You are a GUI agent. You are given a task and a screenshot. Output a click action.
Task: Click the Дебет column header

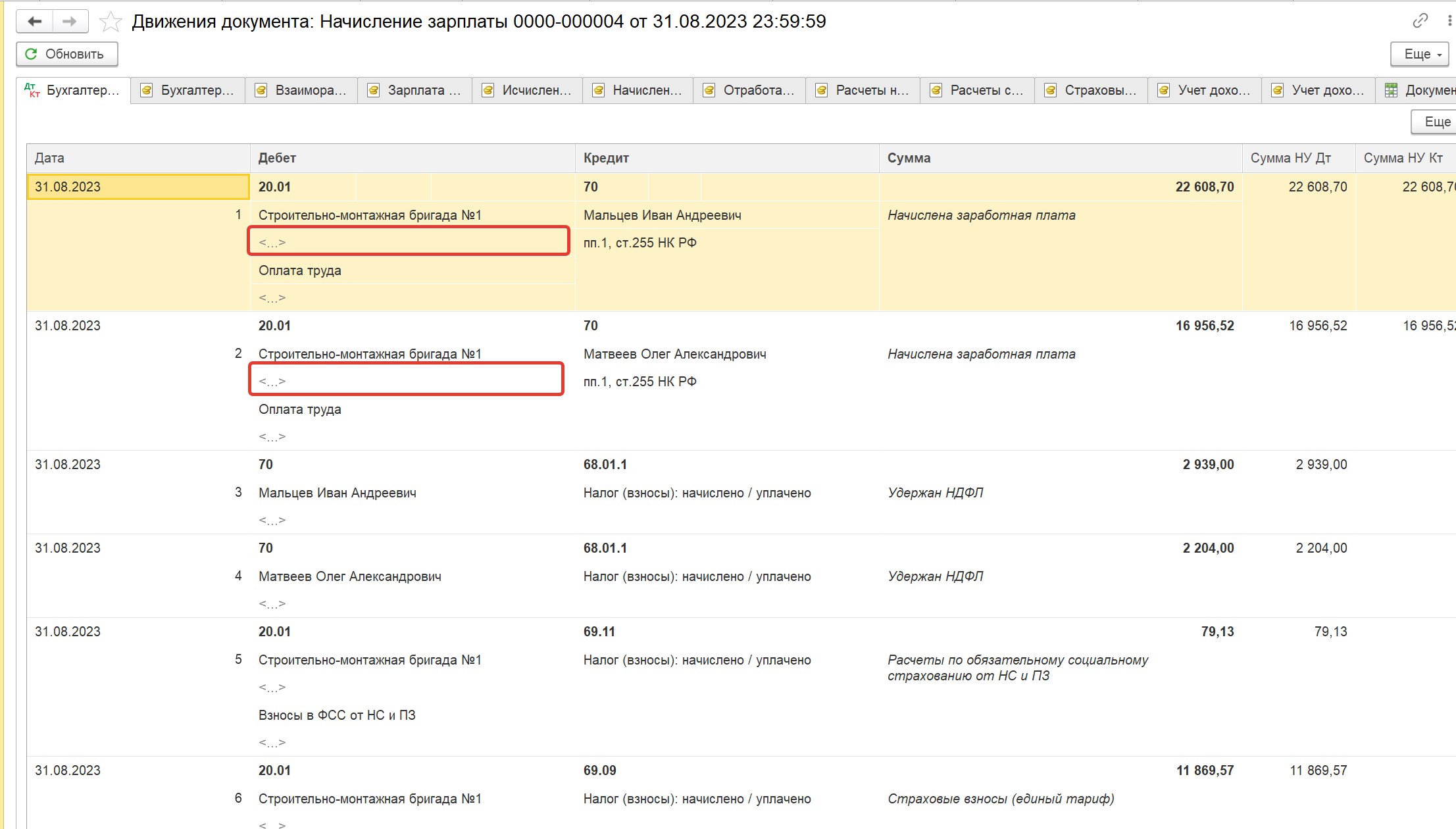pyautogui.click(x=277, y=158)
